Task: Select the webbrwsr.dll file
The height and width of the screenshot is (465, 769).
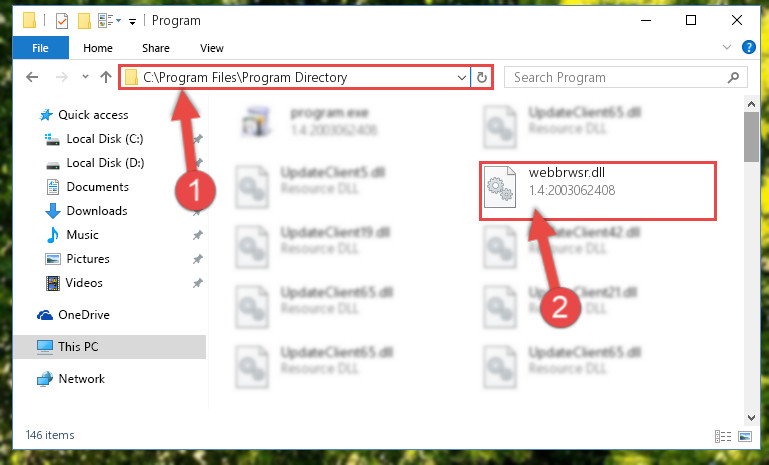Action: (597, 191)
